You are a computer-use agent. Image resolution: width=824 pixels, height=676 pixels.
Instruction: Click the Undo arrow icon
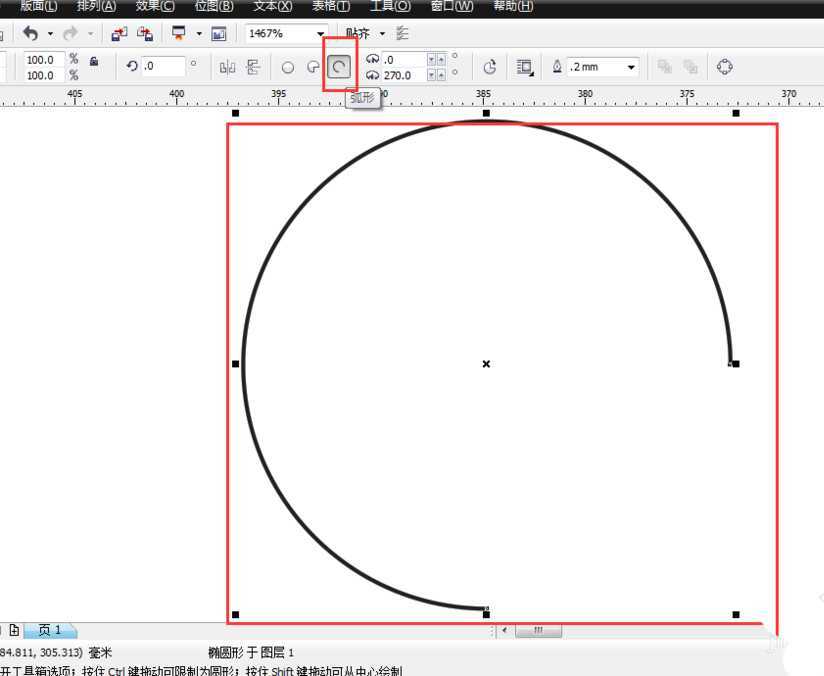(31, 33)
